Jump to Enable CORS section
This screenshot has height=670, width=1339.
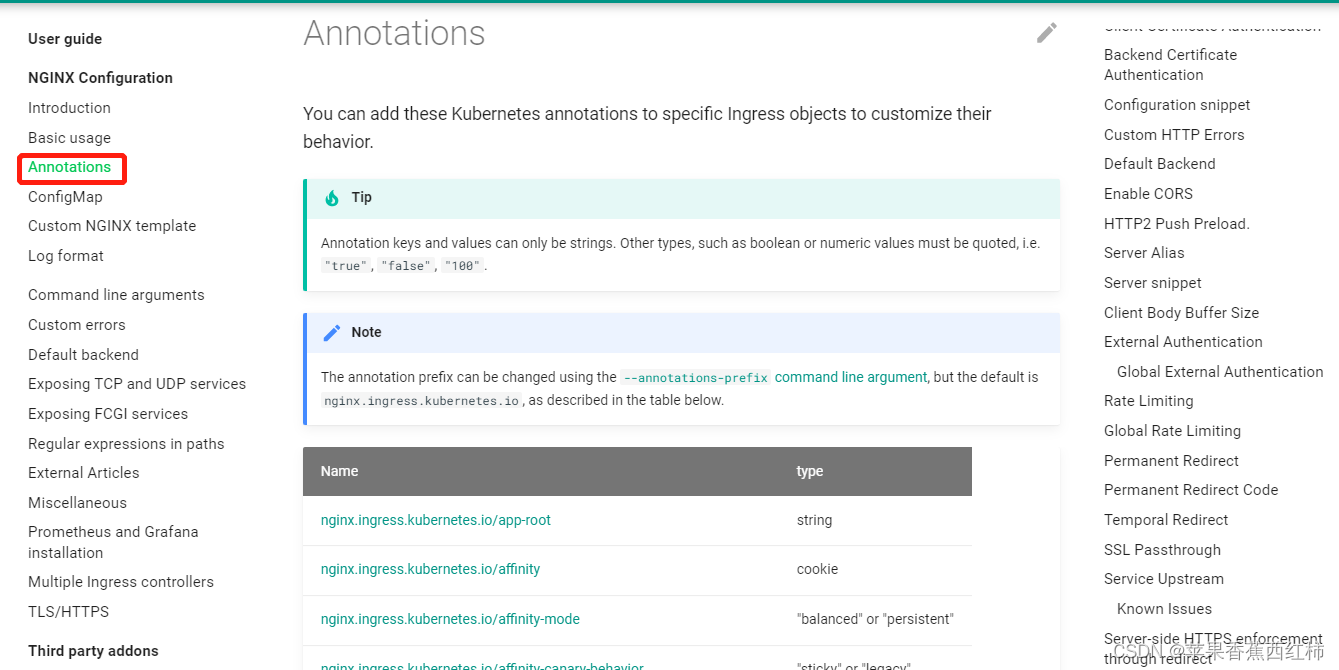(1148, 194)
